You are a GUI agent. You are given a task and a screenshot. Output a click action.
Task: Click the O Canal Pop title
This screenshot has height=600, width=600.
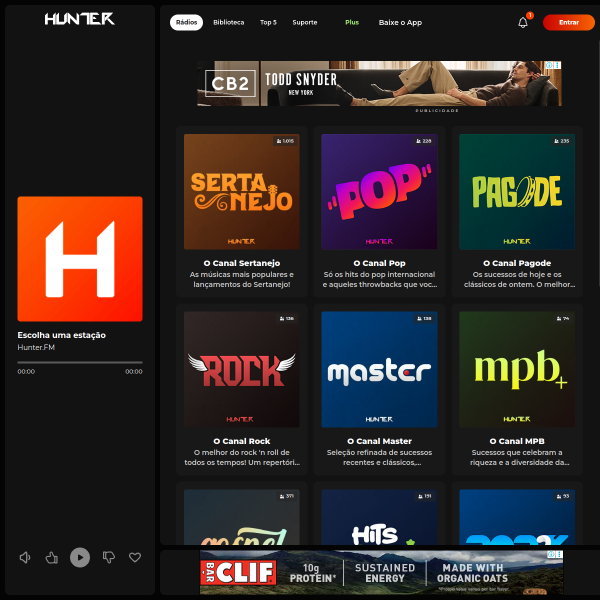click(x=379, y=263)
